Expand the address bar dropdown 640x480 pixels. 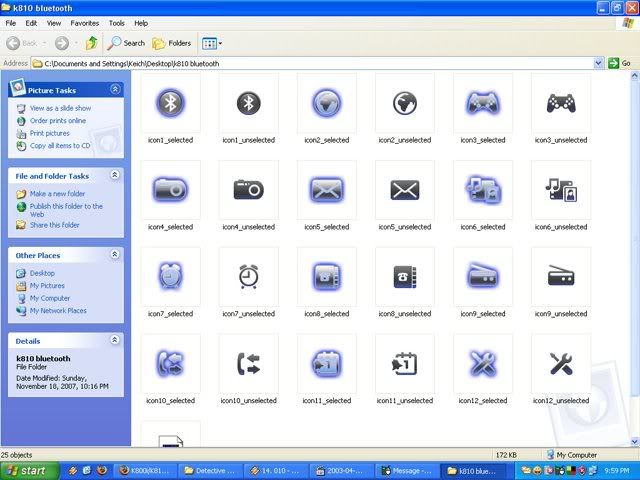(598, 63)
